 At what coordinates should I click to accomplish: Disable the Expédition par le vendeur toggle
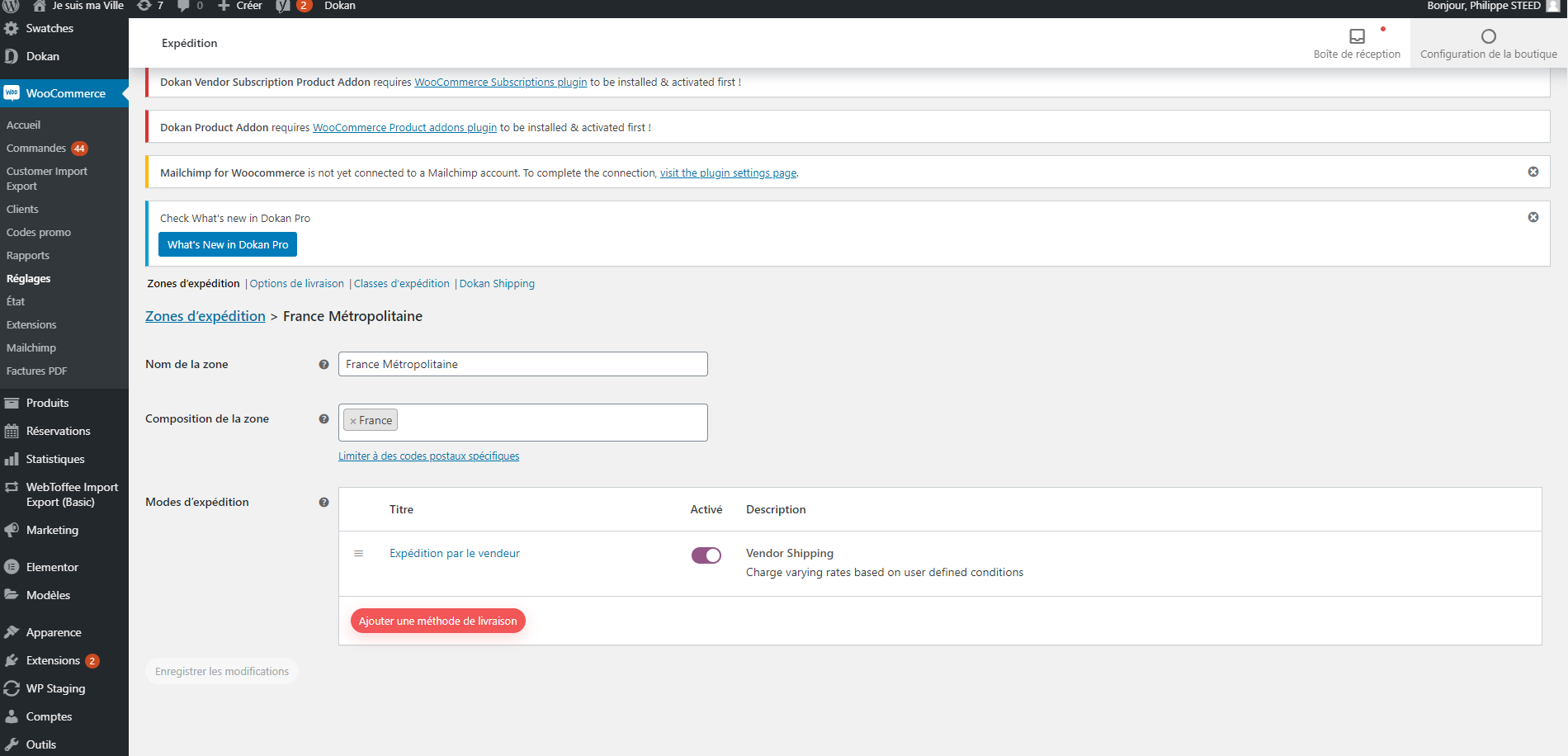point(706,555)
